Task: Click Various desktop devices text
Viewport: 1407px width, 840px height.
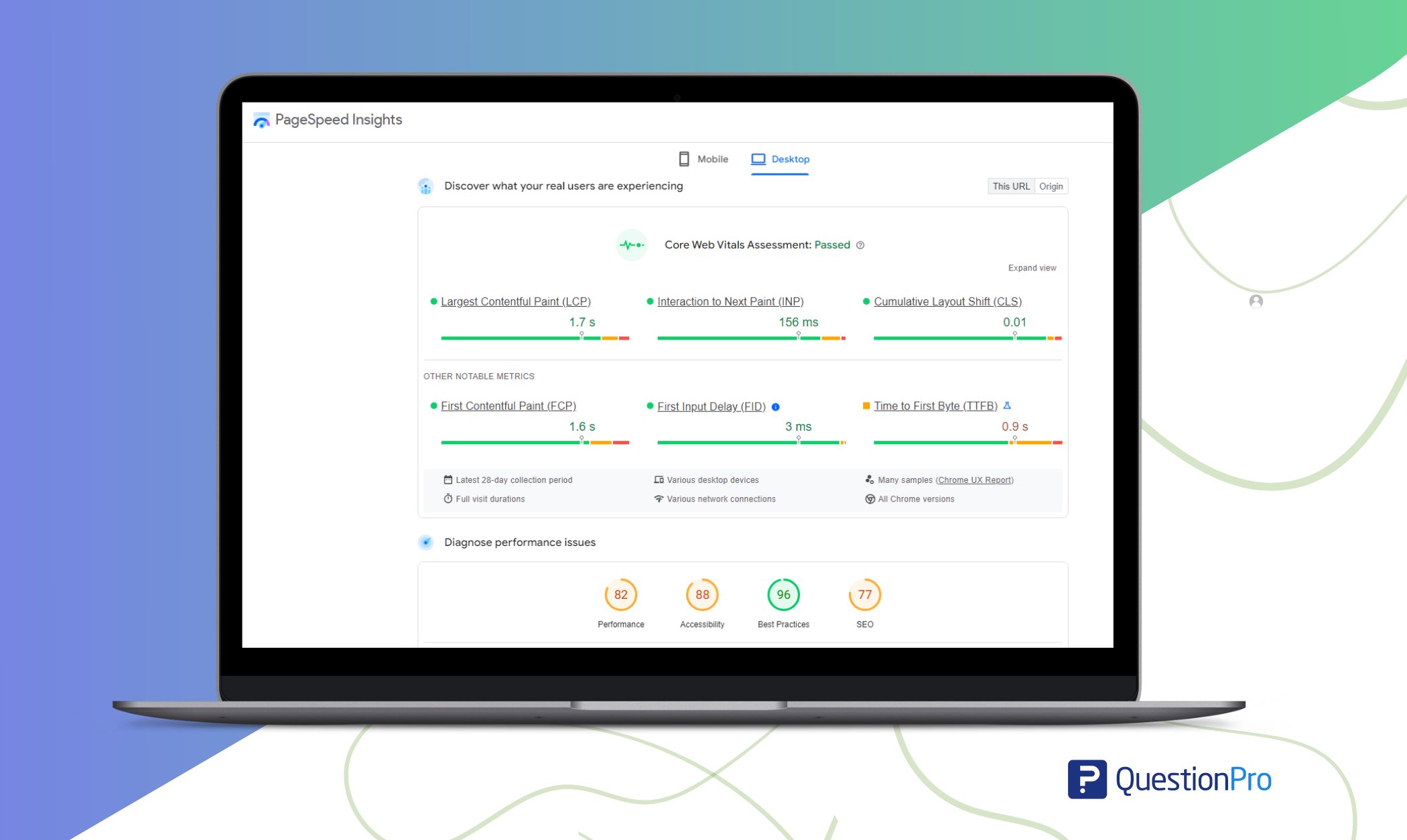Action: pos(713,480)
